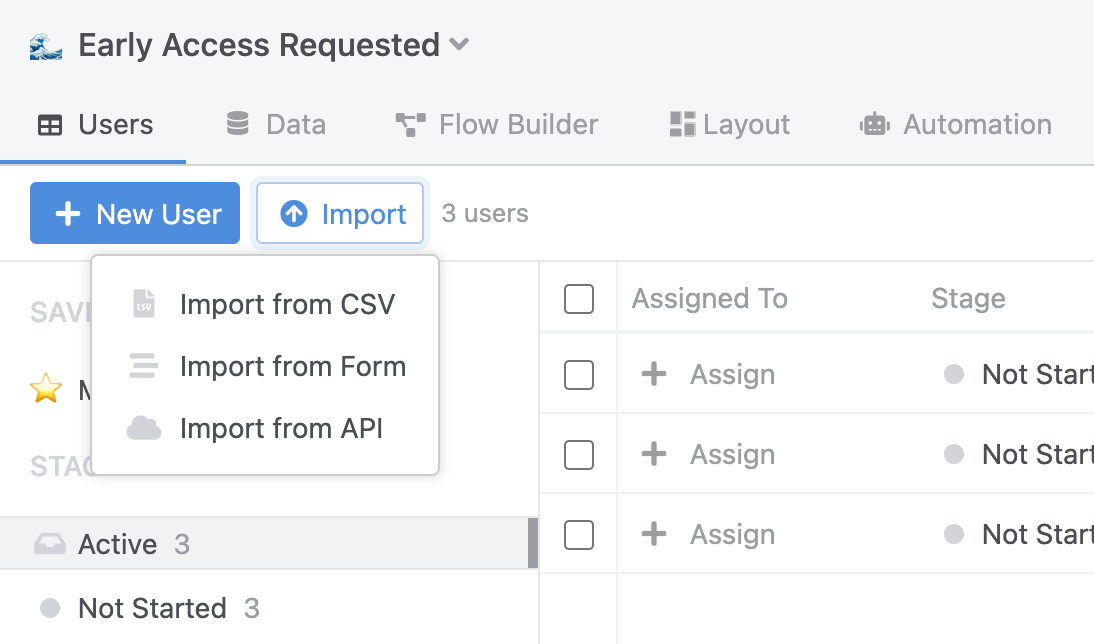Click the star saved view icon
Screen dimensions: 1094x644
click(46, 388)
